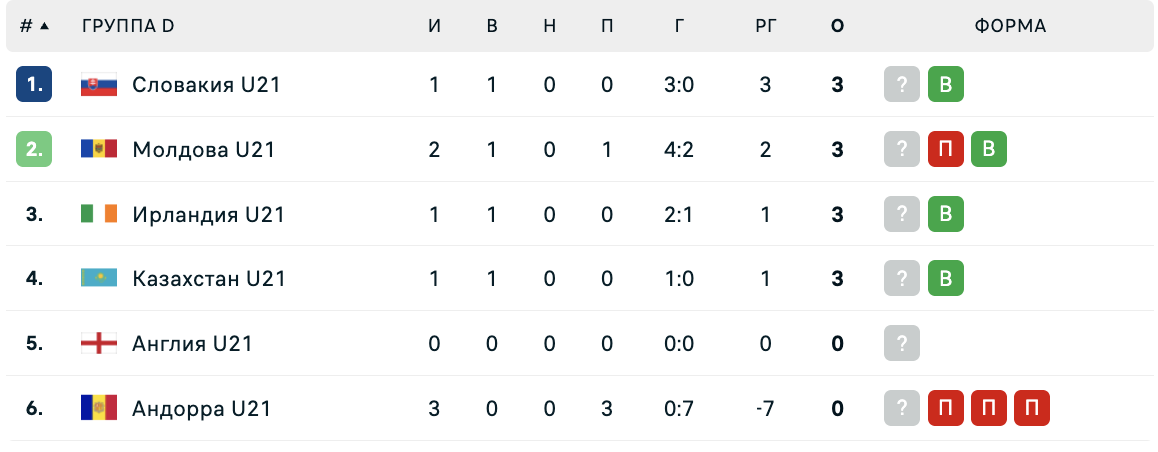Screen dimensions: 1158x452
Task: Click the Andorra flag icon
Action: pos(99,408)
